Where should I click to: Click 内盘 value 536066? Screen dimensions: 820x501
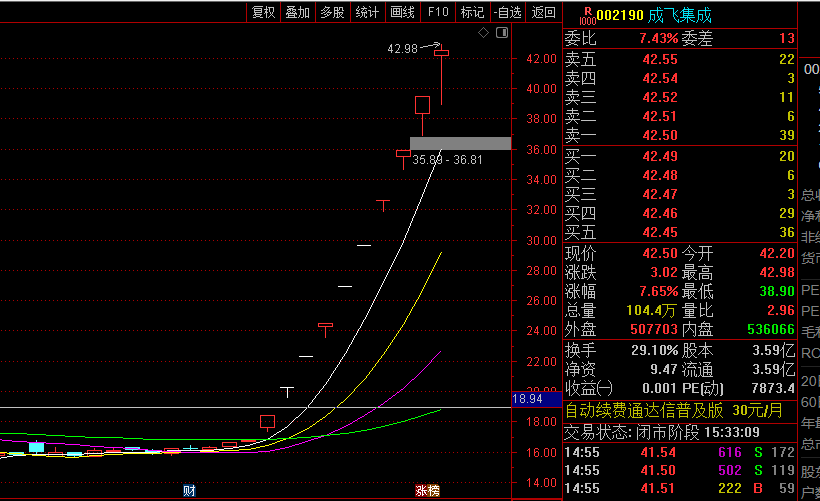[771, 329]
